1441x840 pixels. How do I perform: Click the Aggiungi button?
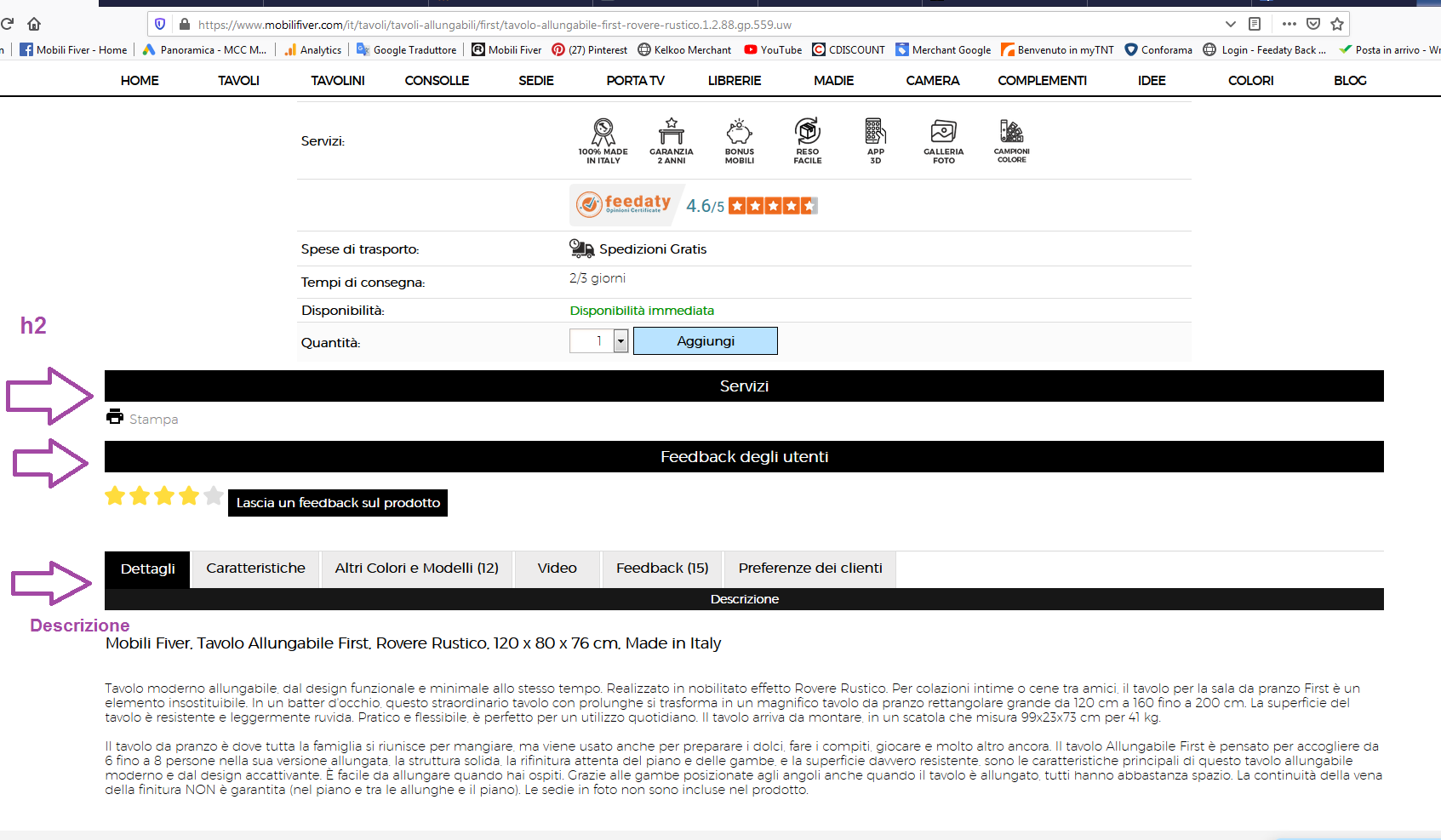(x=706, y=341)
